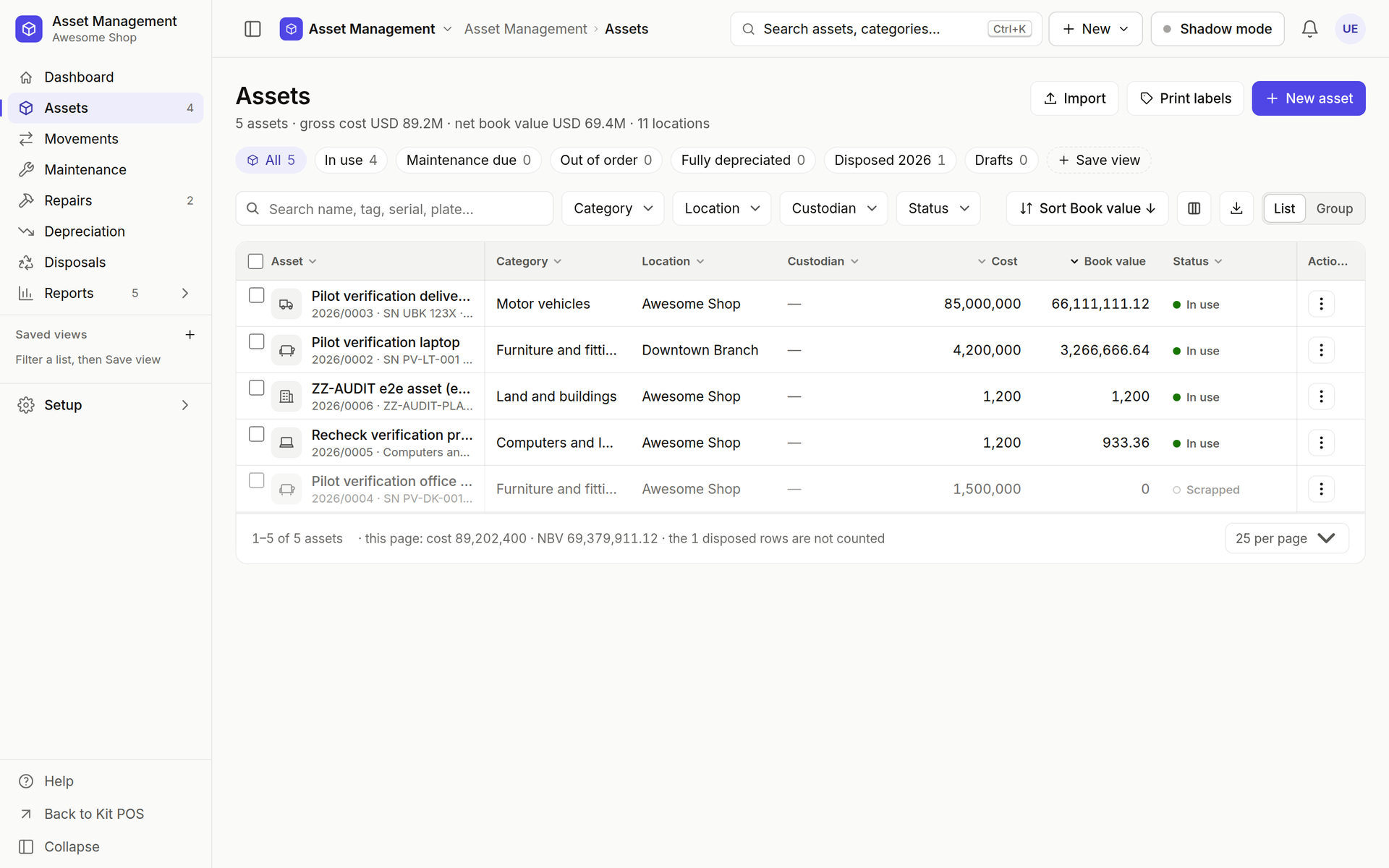Viewport: 1389px width, 868px height.
Task: Check the Recheck verification row
Action: pos(256,434)
